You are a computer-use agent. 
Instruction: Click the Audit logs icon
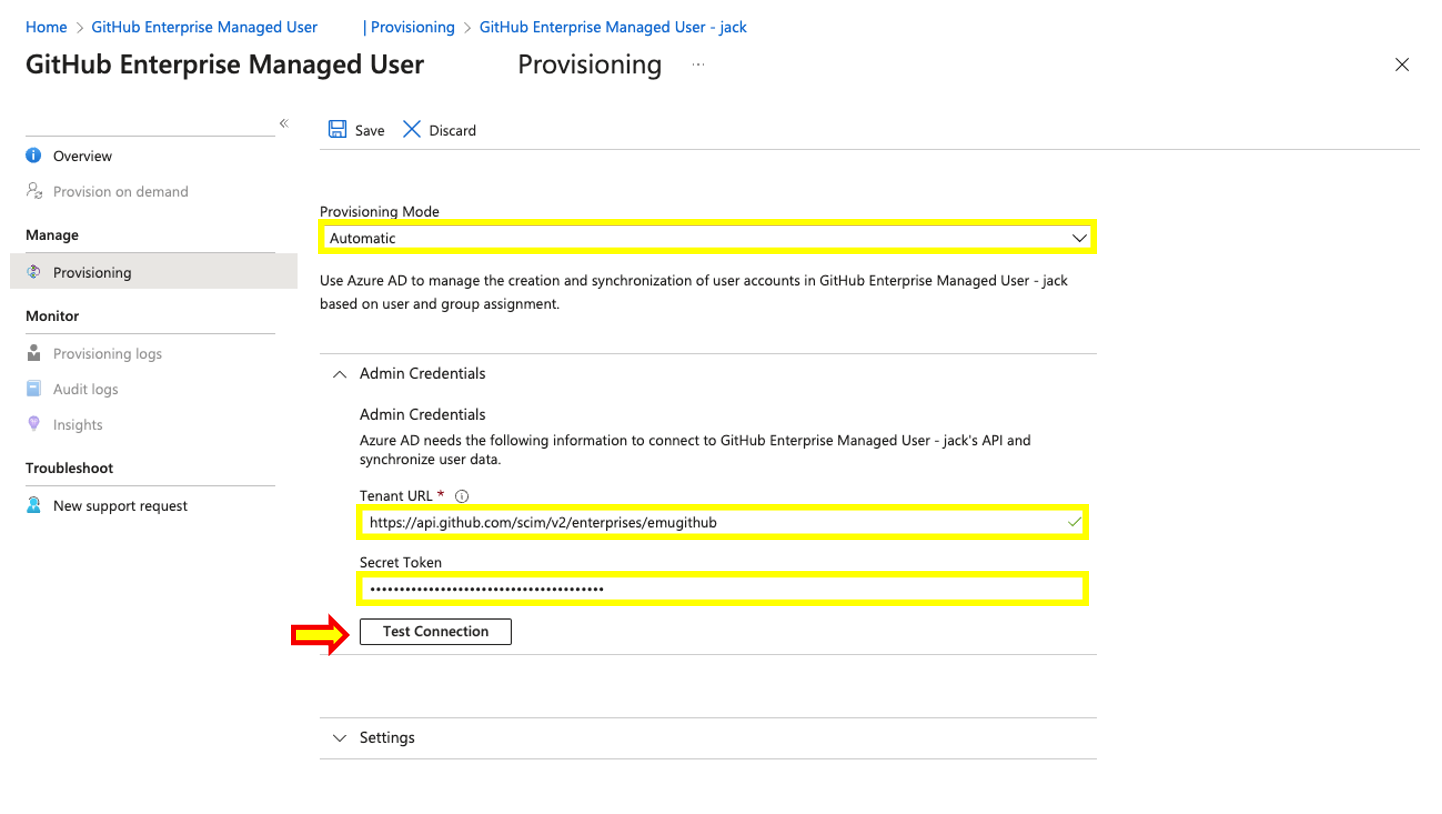click(34, 389)
